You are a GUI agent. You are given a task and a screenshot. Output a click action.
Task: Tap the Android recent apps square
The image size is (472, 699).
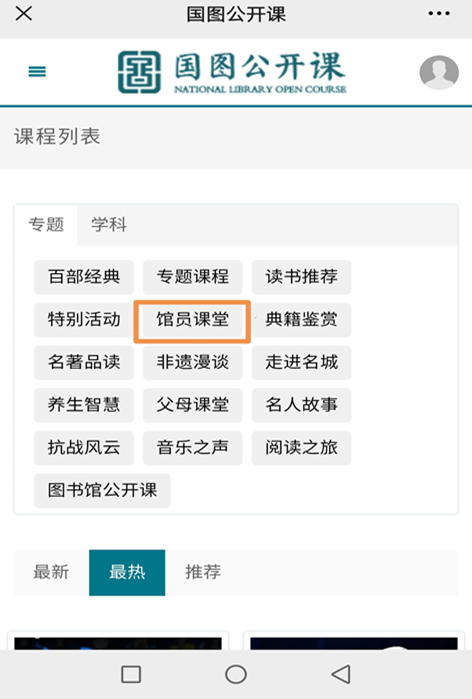[x=131, y=674]
